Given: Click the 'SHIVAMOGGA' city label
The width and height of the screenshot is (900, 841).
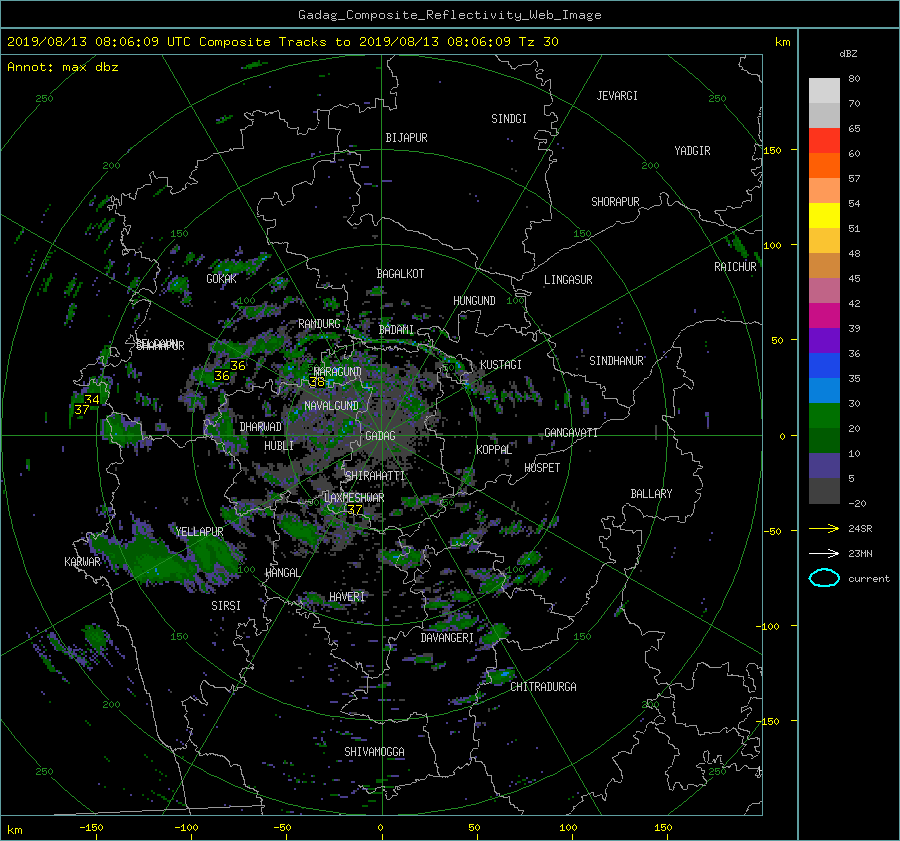Looking at the screenshot, I should point(374,752).
